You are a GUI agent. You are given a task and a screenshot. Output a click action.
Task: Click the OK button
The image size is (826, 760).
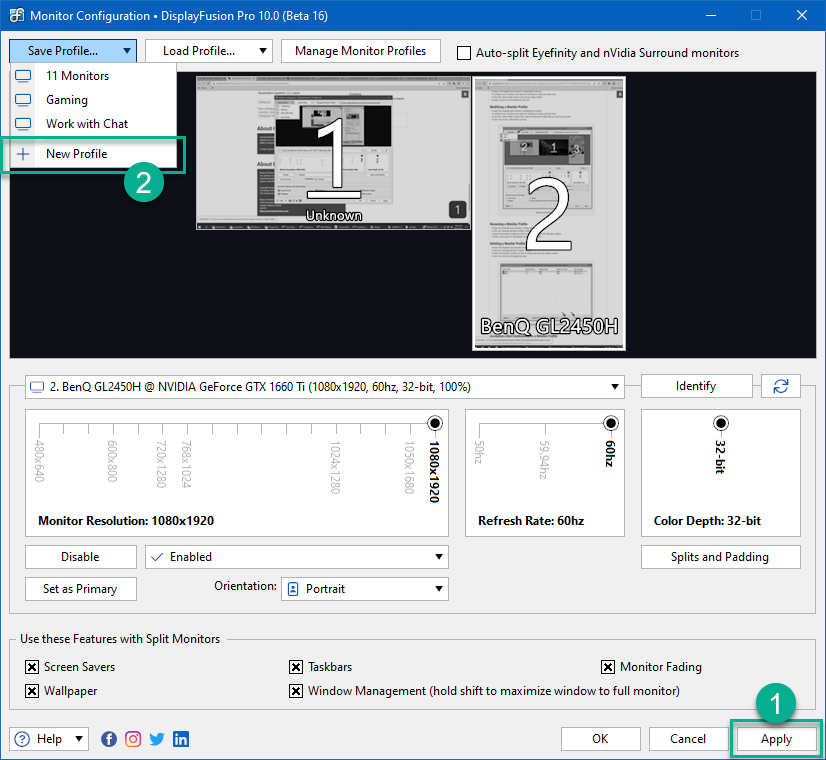point(601,739)
